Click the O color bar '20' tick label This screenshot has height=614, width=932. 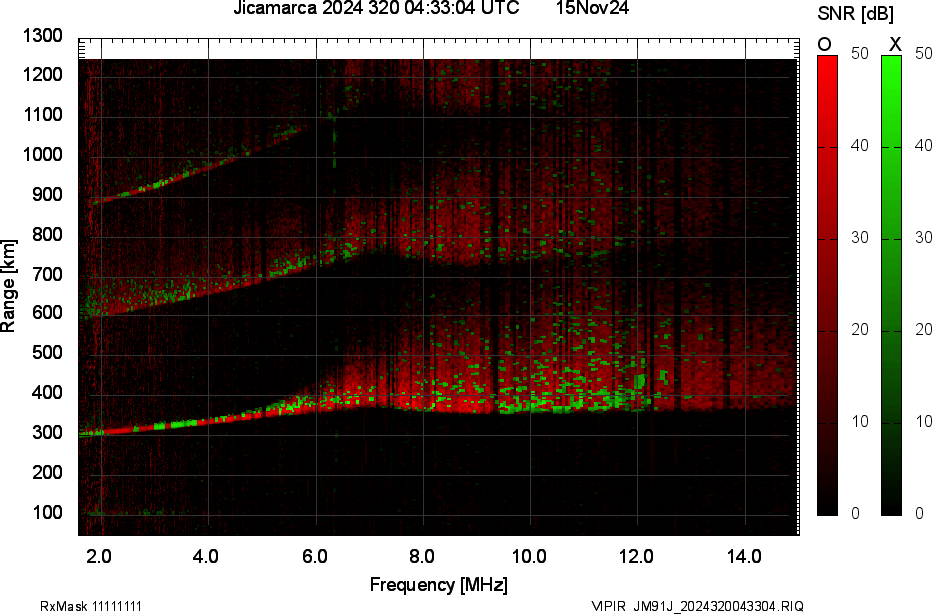coord(859,329)
